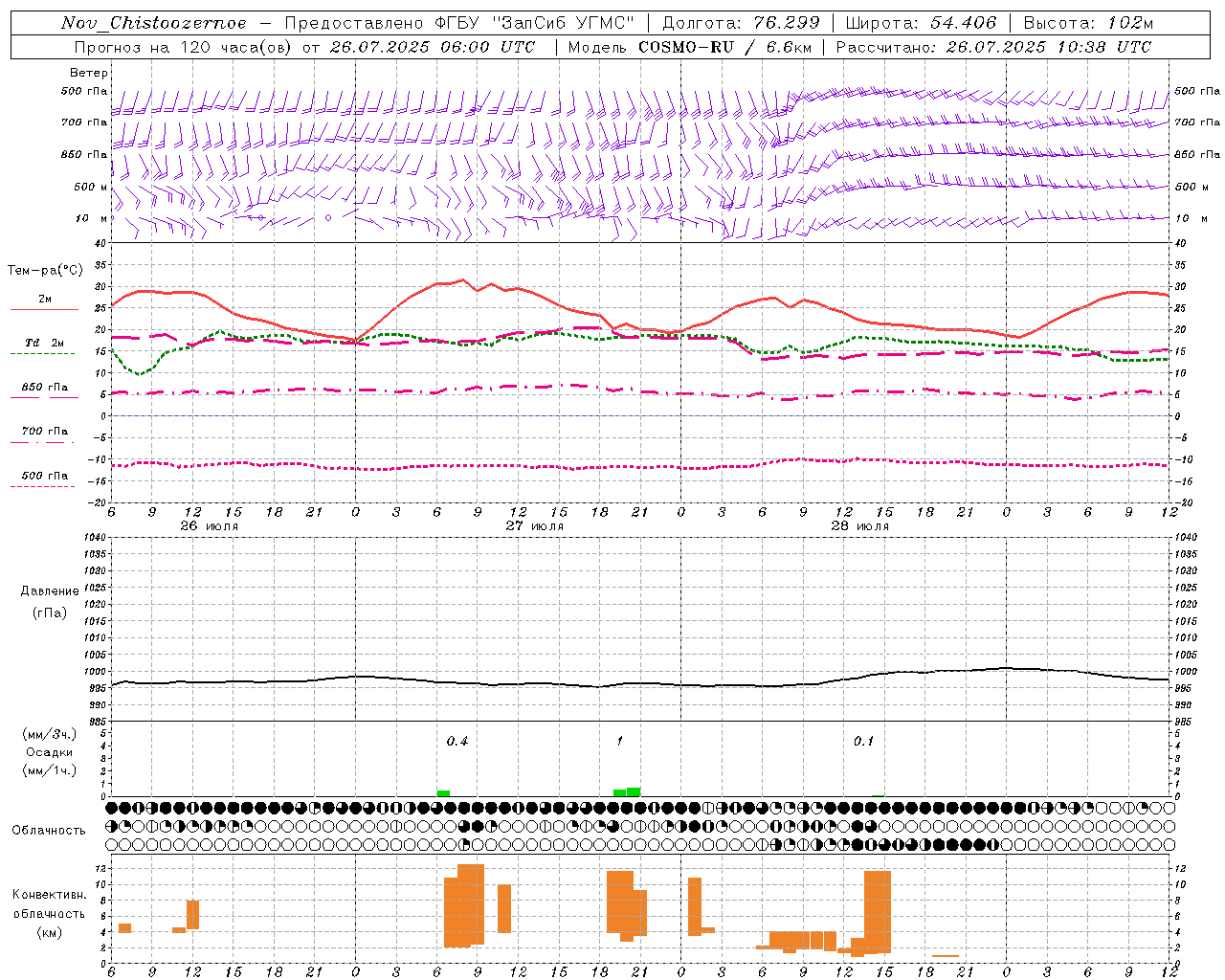Click the '850 гПа' temperature legend entry
Screen dimensions: 1225x980
pyautogui.click(x=45, y=388)
